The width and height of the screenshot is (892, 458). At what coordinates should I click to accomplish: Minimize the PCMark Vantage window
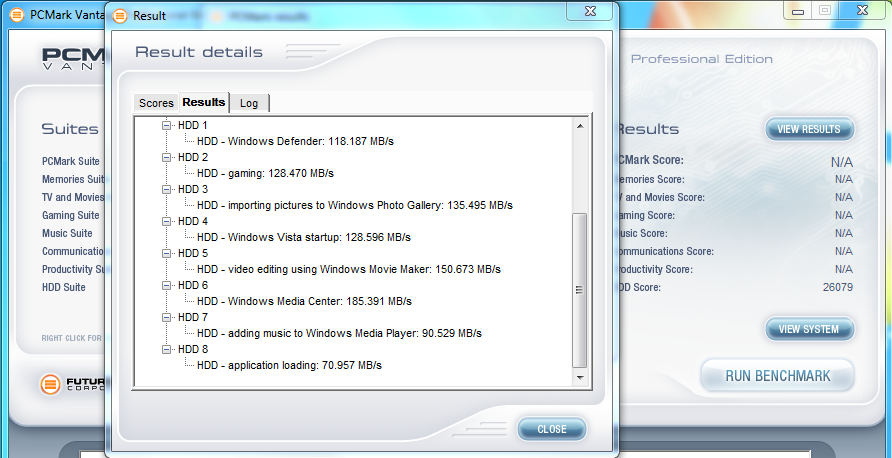[x=798, y=10]
